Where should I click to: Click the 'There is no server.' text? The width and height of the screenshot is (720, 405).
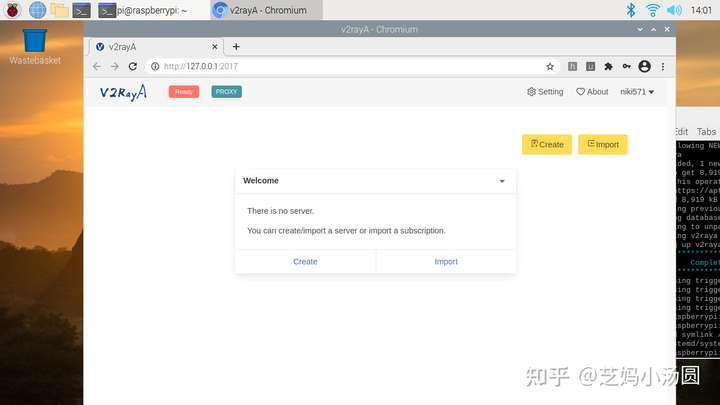click(281, 211)
